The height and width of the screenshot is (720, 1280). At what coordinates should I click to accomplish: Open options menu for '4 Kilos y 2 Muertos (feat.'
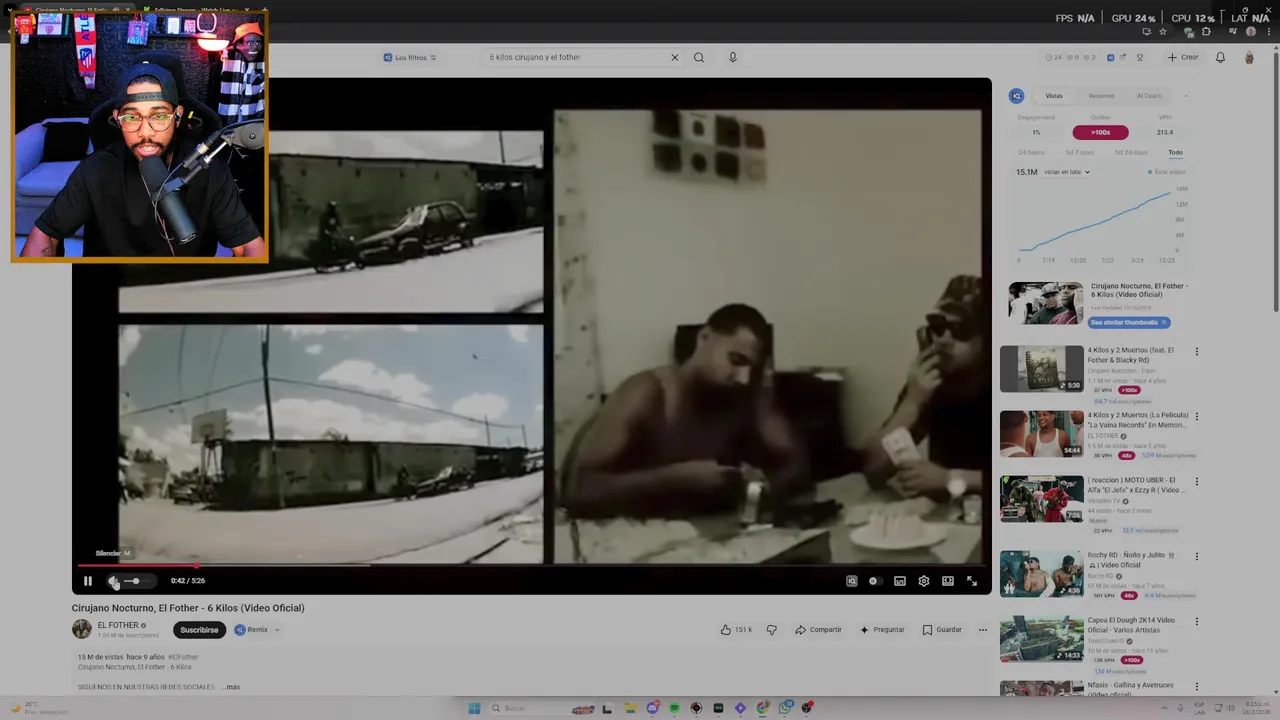pos(1196,352)
